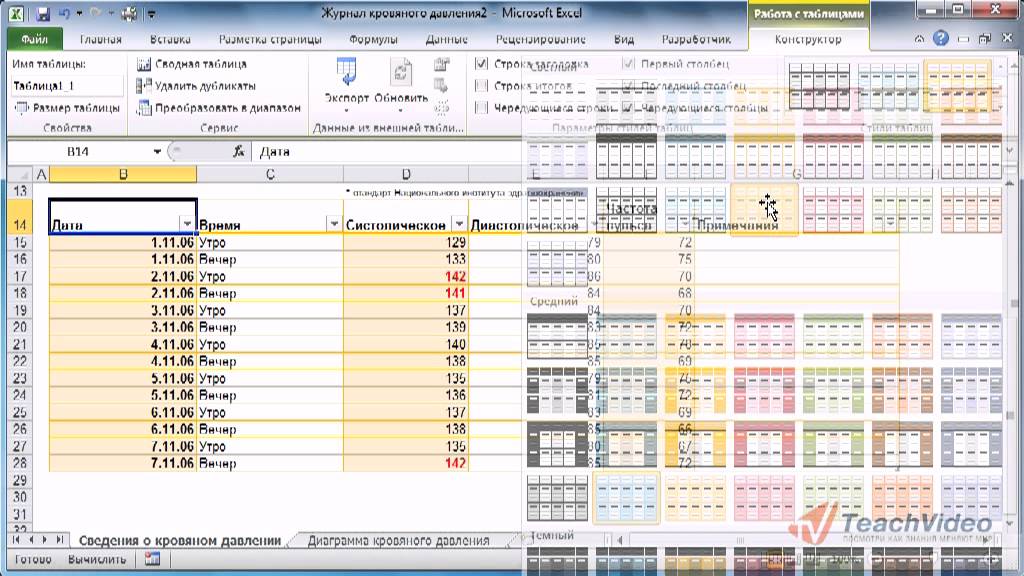Click Преобразовать в диапазон button label
This screenshot has width=1024, height=576.
pos(228,108)
